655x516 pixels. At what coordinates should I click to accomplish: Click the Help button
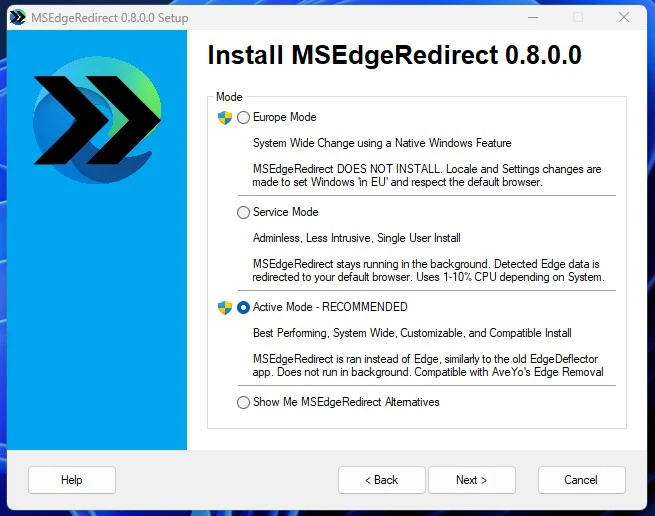(72, 480)
